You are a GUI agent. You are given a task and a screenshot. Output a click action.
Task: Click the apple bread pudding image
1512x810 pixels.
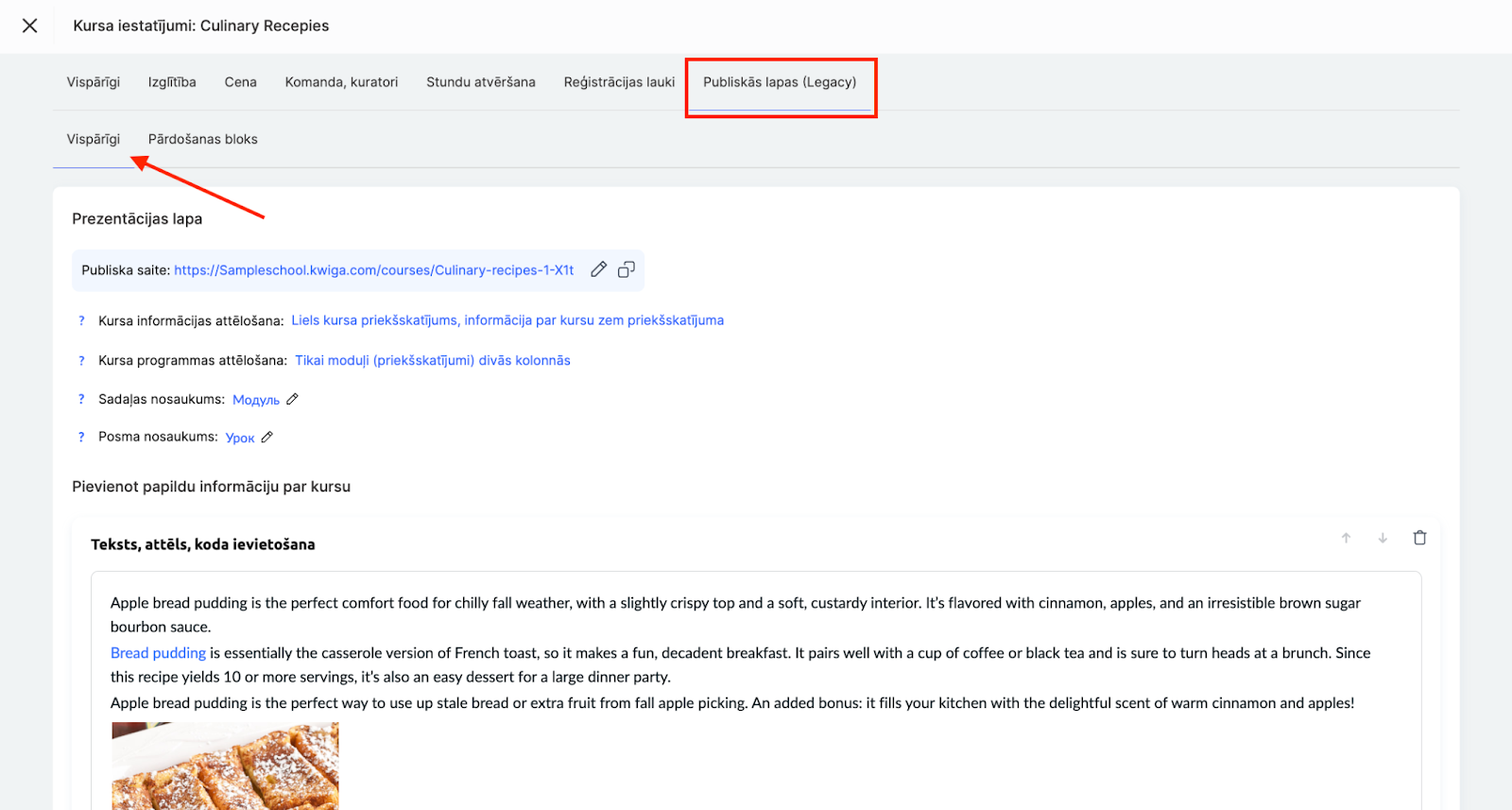point(225,766)
